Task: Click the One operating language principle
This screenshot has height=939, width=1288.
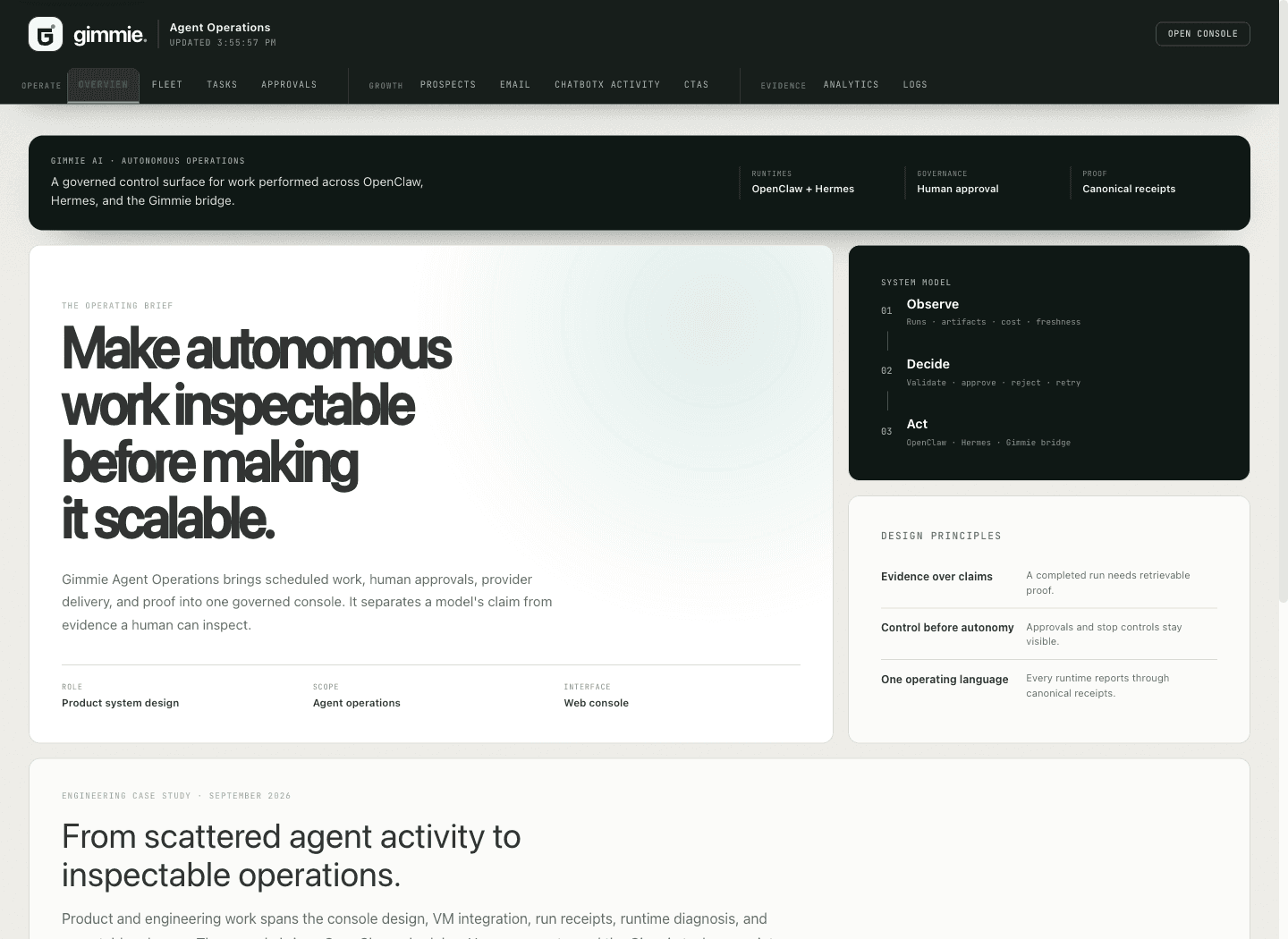Action: point(945,680)
